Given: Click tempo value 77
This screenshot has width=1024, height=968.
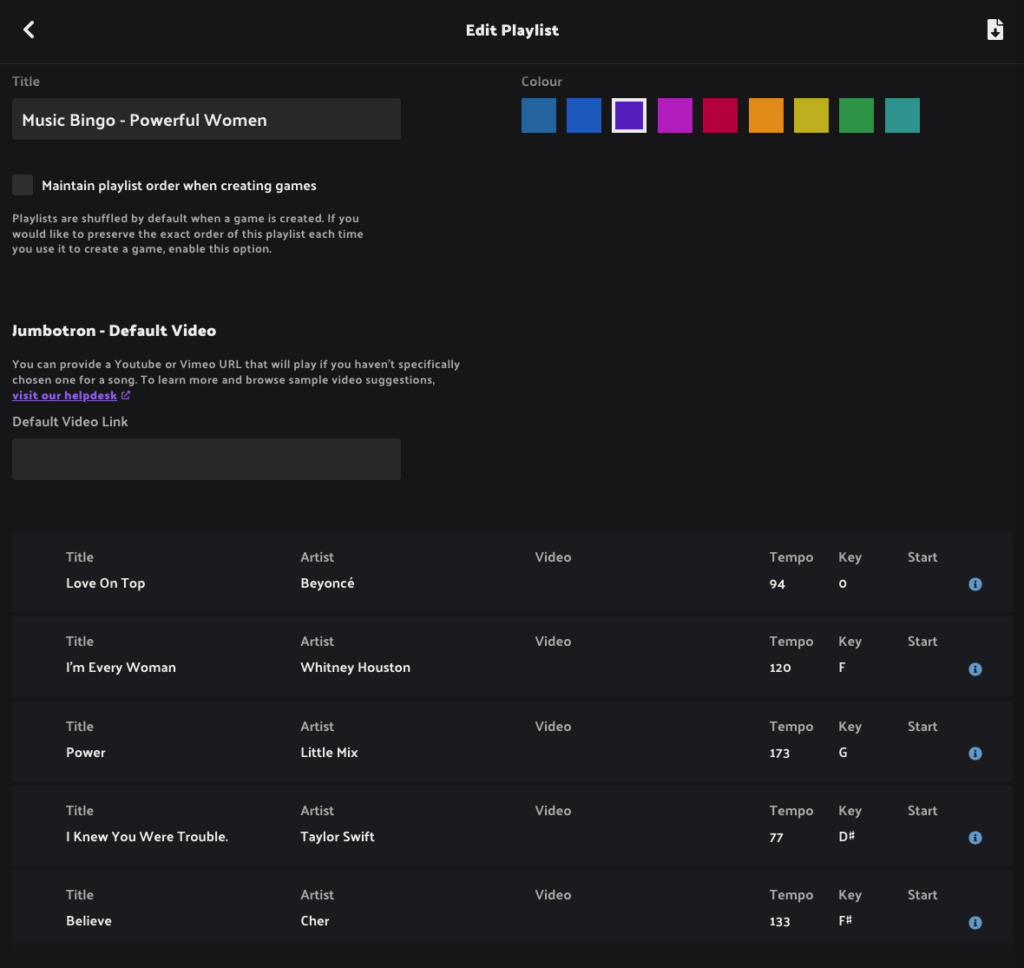Looking at the screenshot, I should click(776, 837).
